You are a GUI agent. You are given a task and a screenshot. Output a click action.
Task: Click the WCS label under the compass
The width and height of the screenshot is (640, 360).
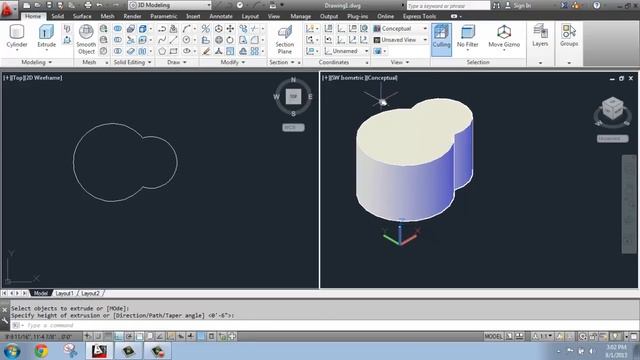point(293,128)
